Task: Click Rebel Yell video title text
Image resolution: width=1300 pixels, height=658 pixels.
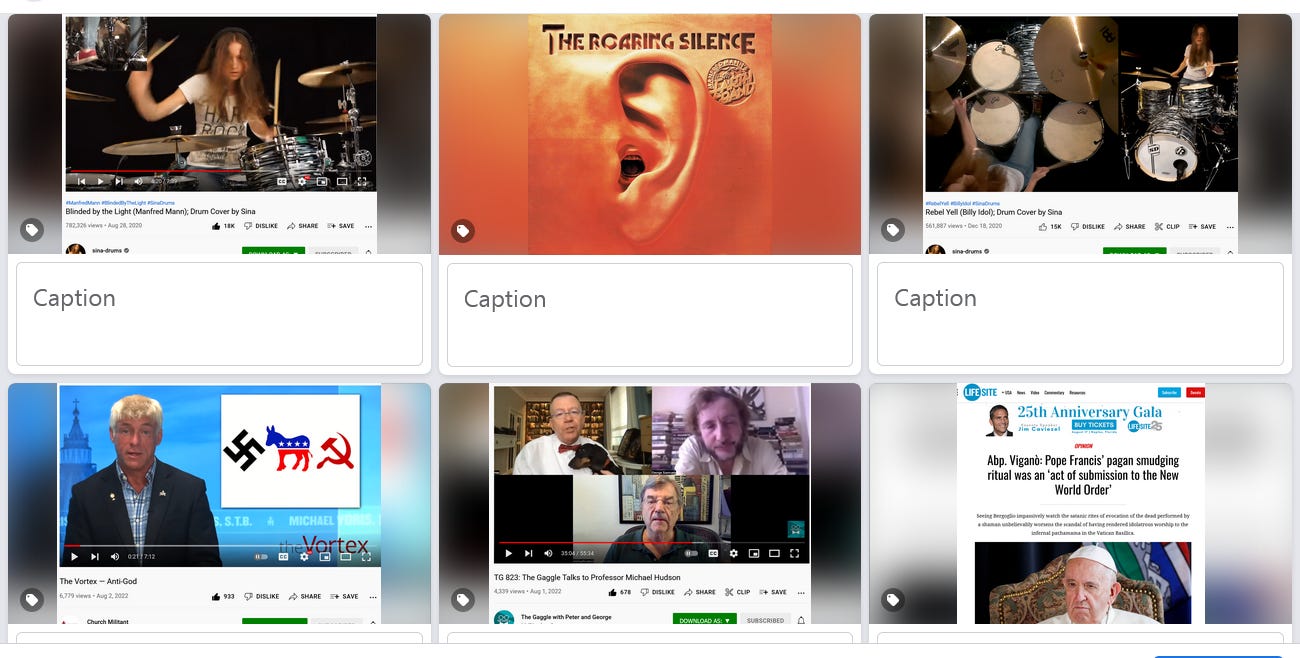Action: coord(994,212)
